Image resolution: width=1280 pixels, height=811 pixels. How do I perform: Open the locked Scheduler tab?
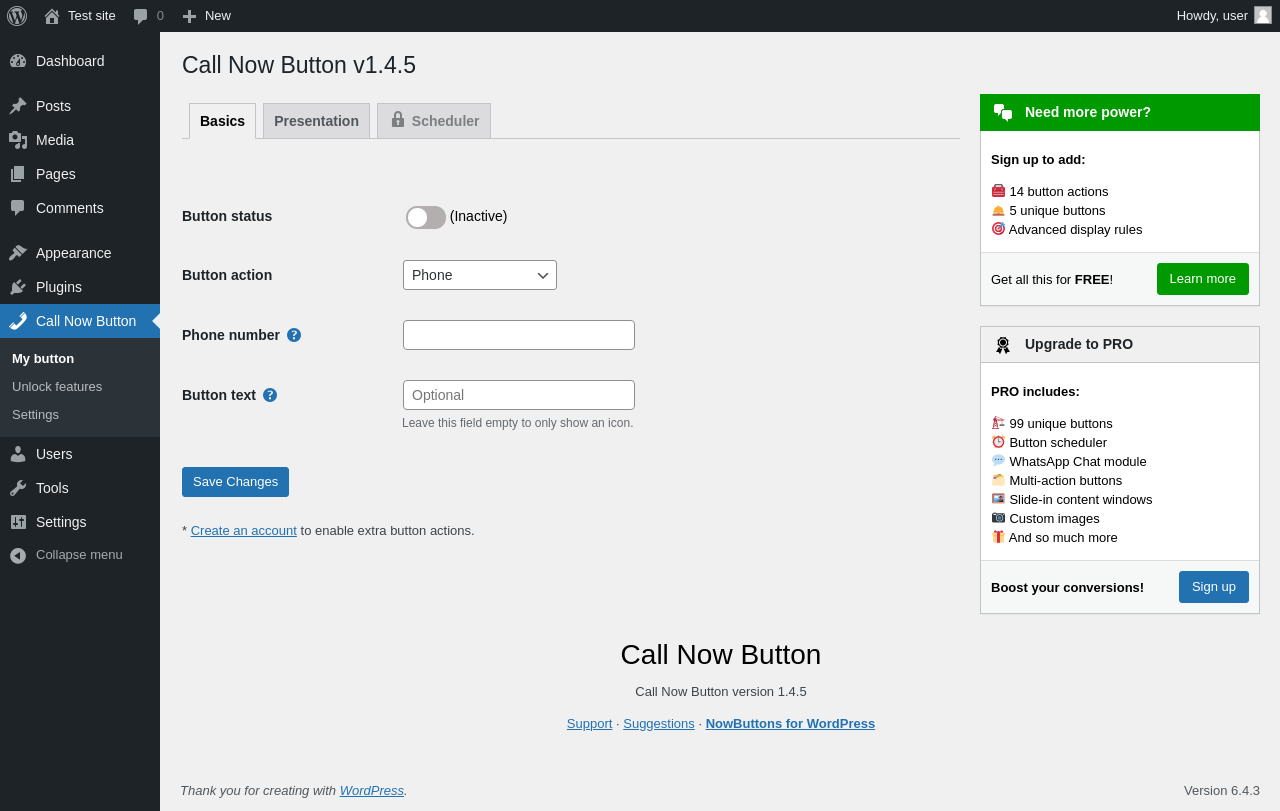point(434,121)
